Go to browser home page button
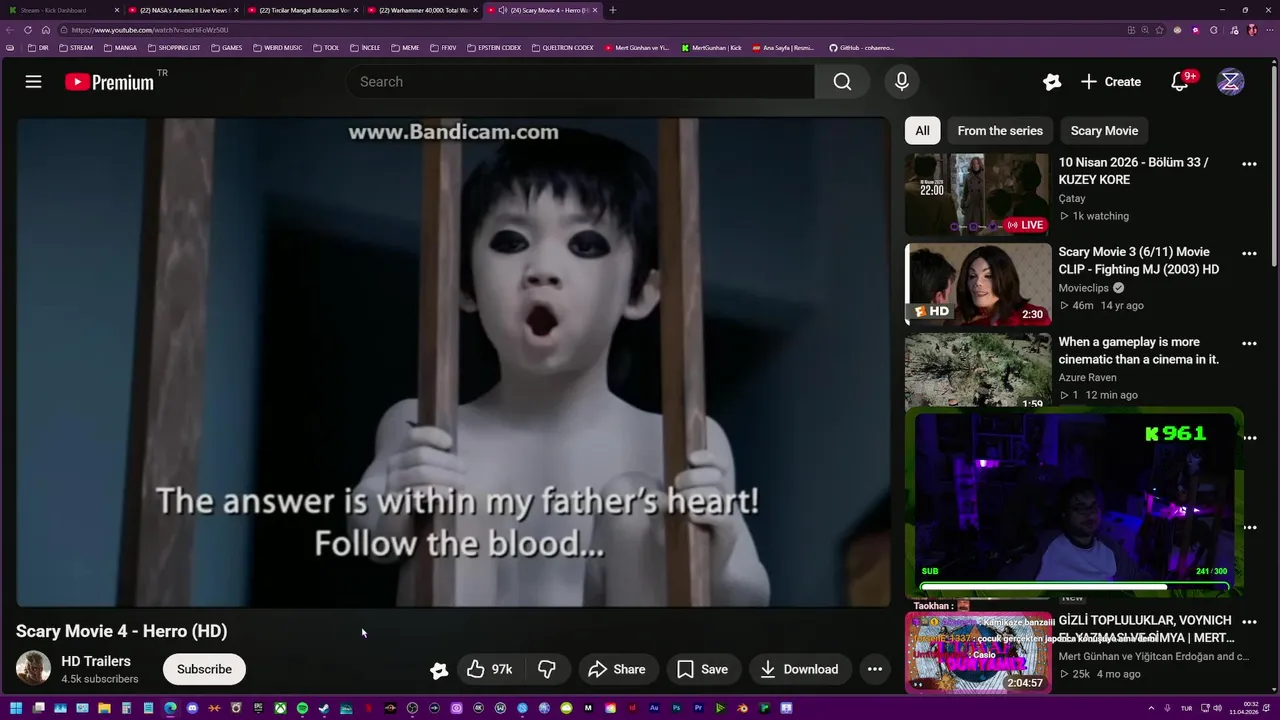Screen dimensions: 1280x720 (x=46, y=30)
